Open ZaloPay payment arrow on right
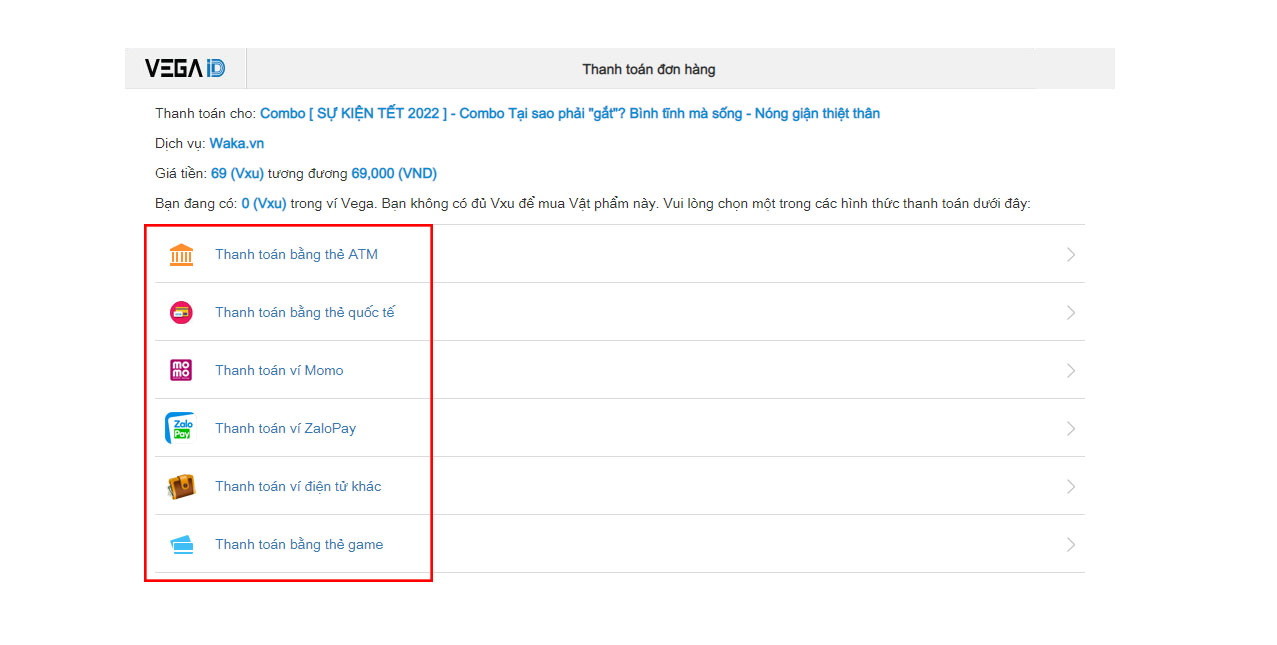The width and height of the screenshot is (1277, 645). pos(1071,429)
